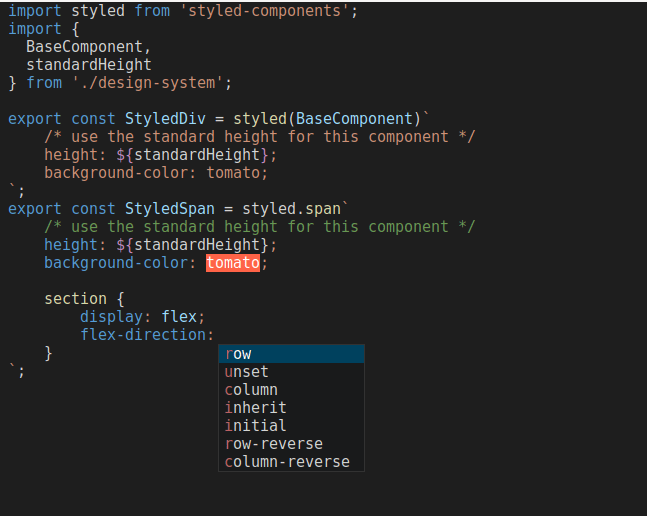Image resolution: width=647 pixels, height=516 pixels.
Task: Click the 'section {' selector line
Action: coord(84,299)
